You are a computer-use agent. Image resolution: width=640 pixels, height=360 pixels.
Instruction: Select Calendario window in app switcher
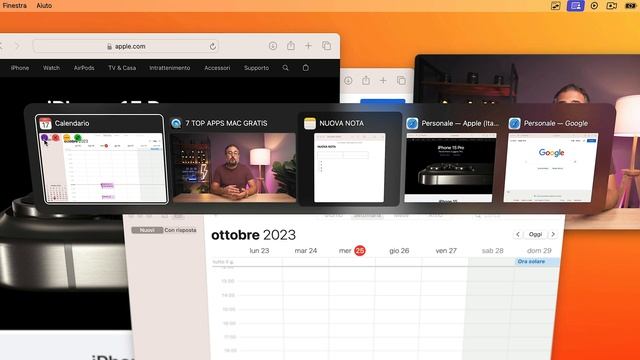pyautogui.click(x=102, y=159)
